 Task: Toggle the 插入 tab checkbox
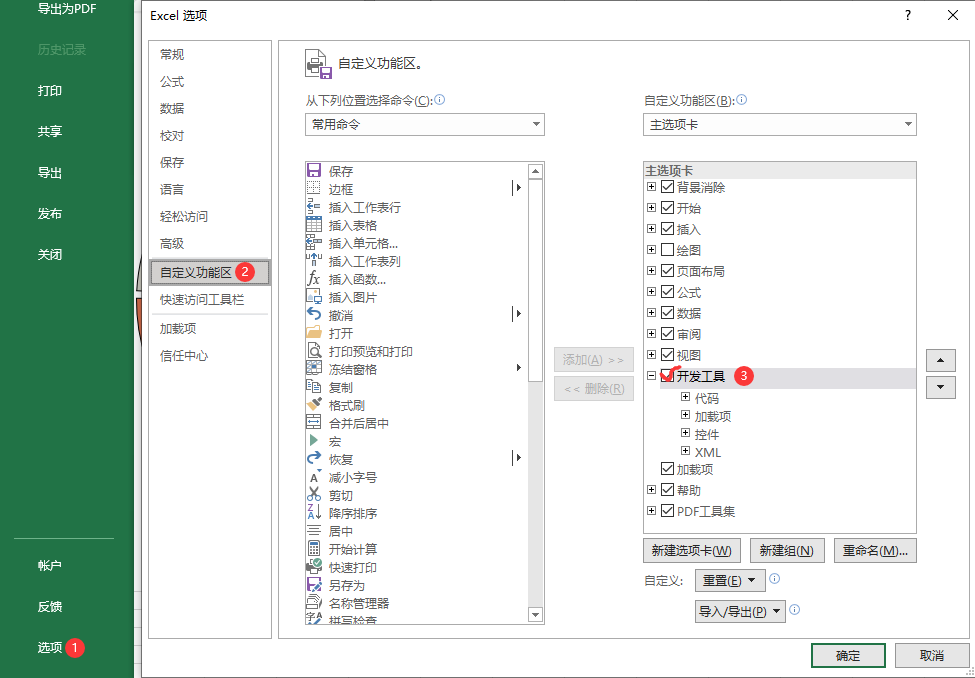[667, 229]
